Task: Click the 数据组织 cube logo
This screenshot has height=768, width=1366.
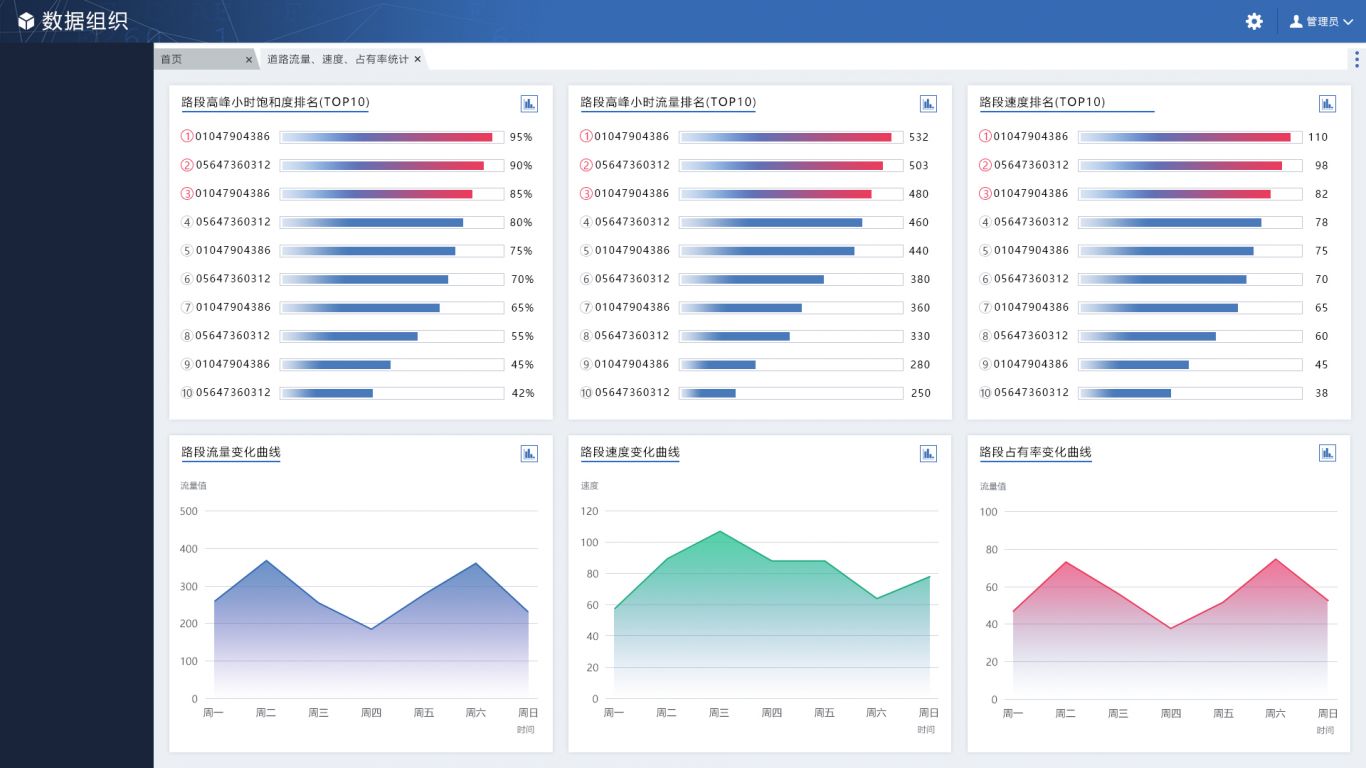Action: 26,21
